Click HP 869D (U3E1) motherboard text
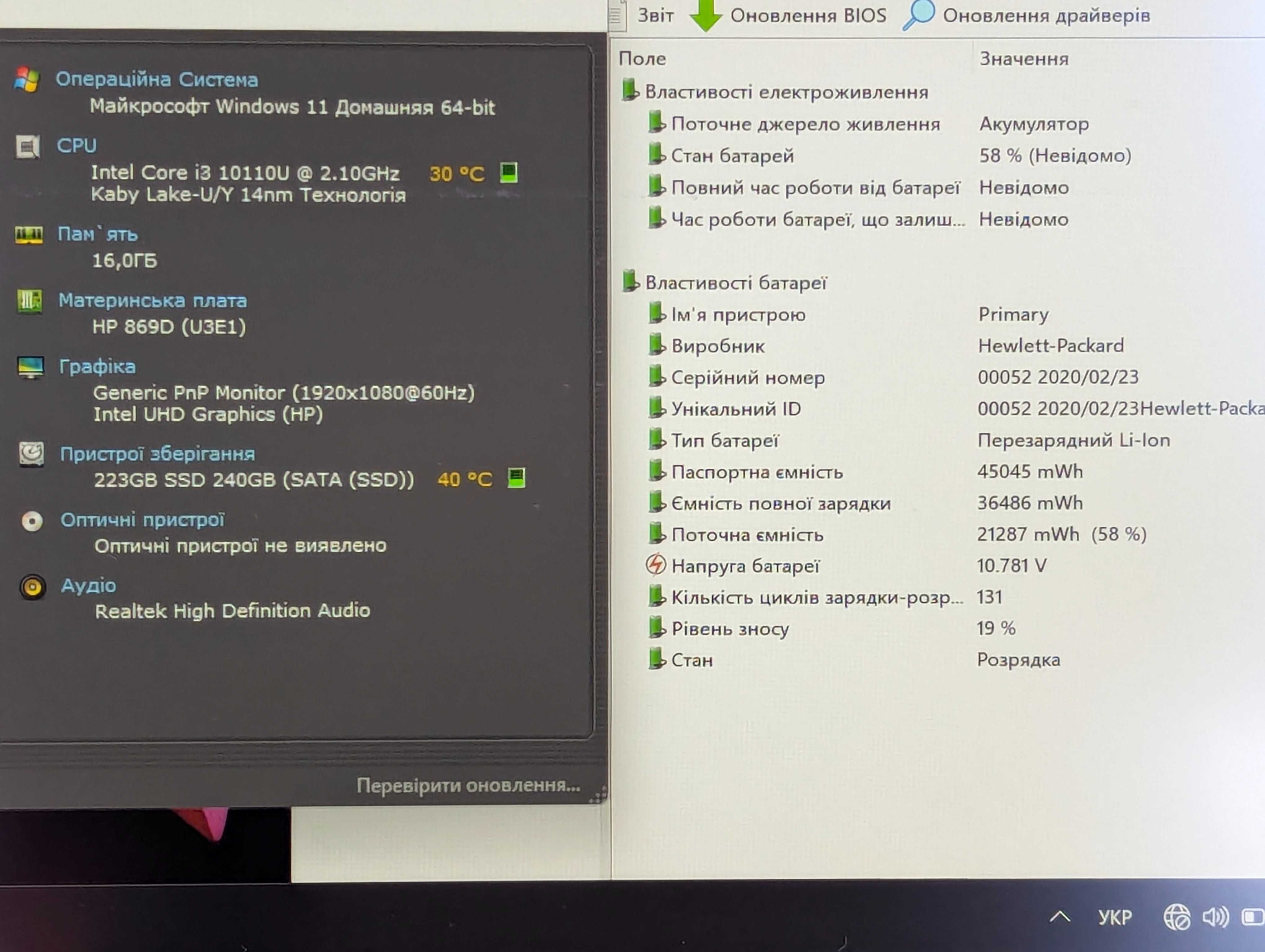The height and width of the screenshot is (952, 1265). tap(169, 327)
